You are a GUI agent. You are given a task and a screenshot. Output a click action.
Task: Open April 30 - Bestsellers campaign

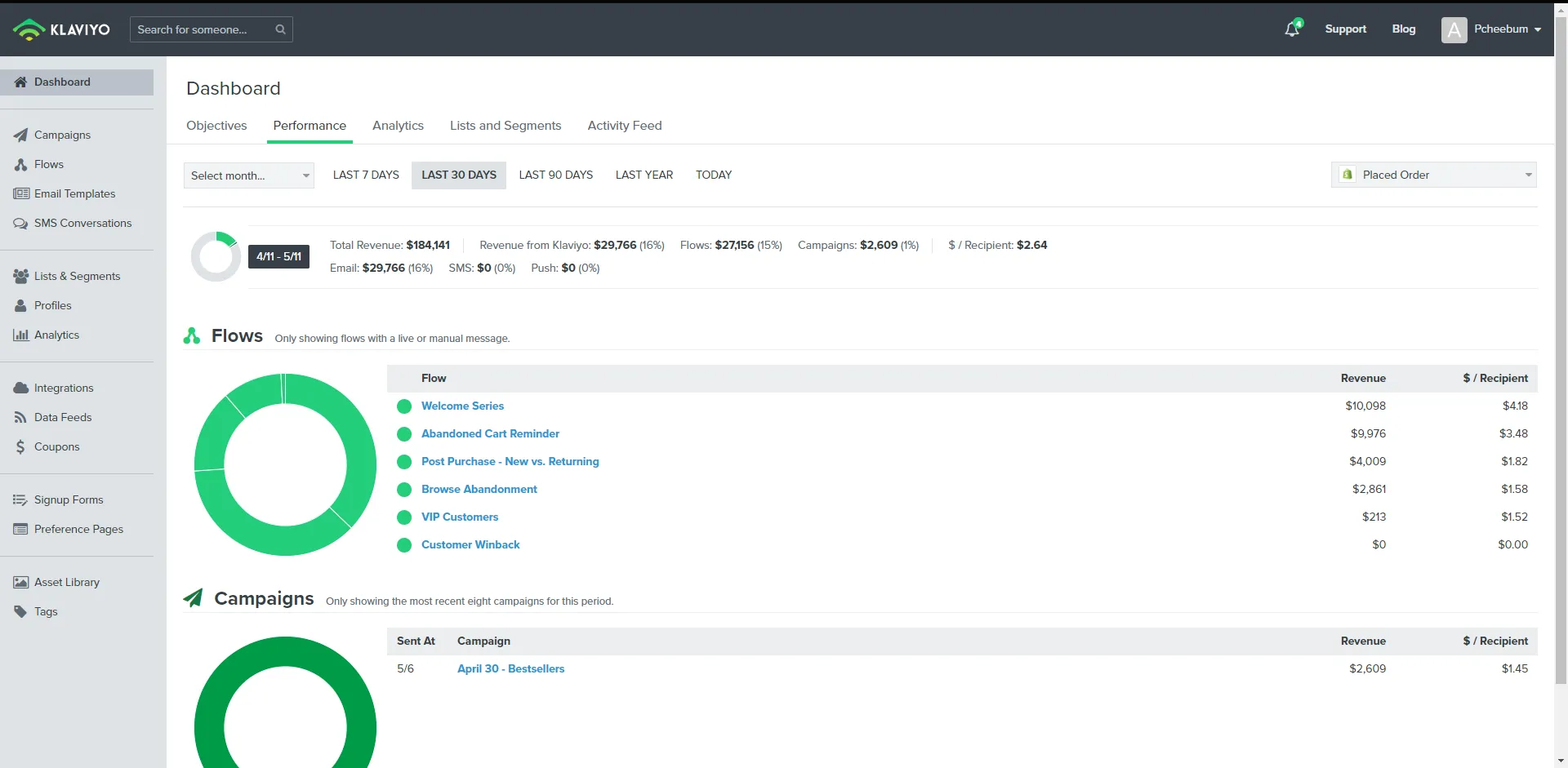point(510,669)
